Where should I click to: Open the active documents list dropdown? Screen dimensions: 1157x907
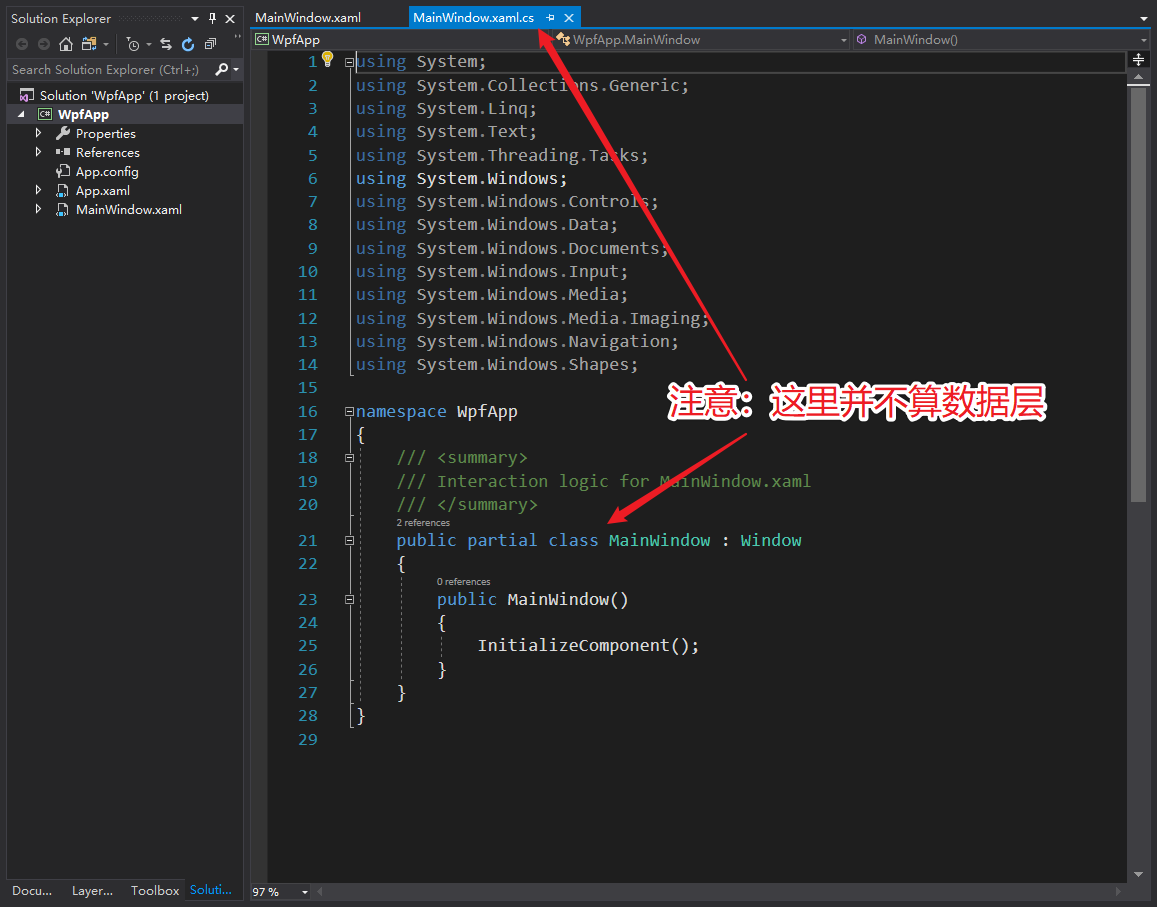point(1144,18)
